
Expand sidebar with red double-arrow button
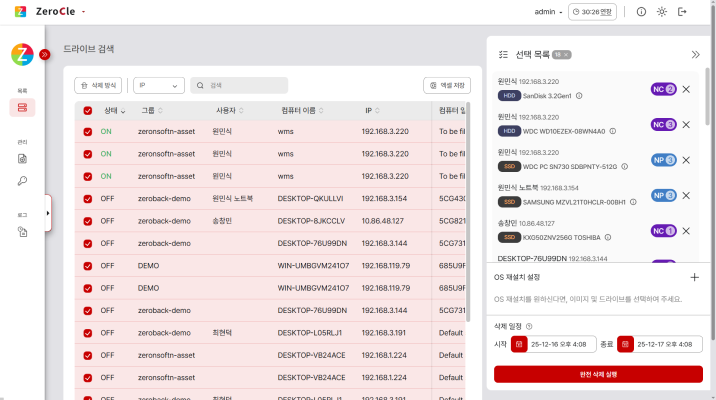pyautogui.click(x=44, y=55)
